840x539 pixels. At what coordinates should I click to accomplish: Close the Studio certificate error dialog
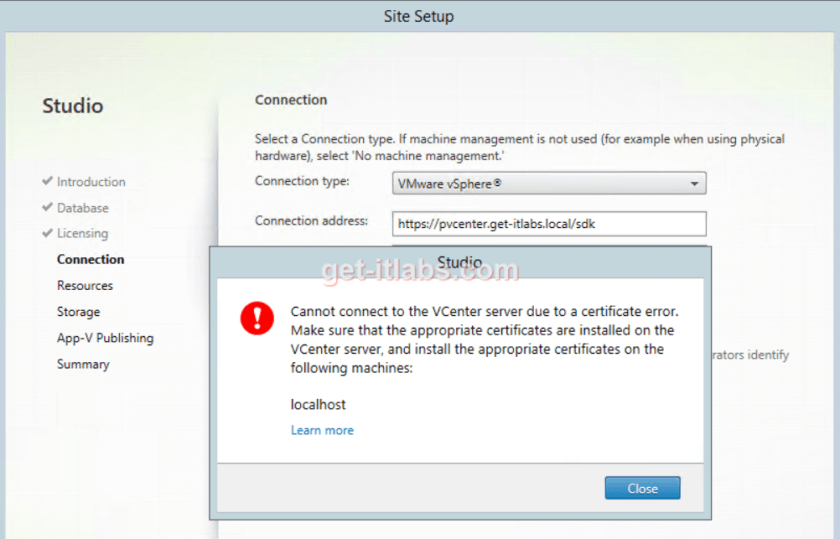tap(642, 488)
